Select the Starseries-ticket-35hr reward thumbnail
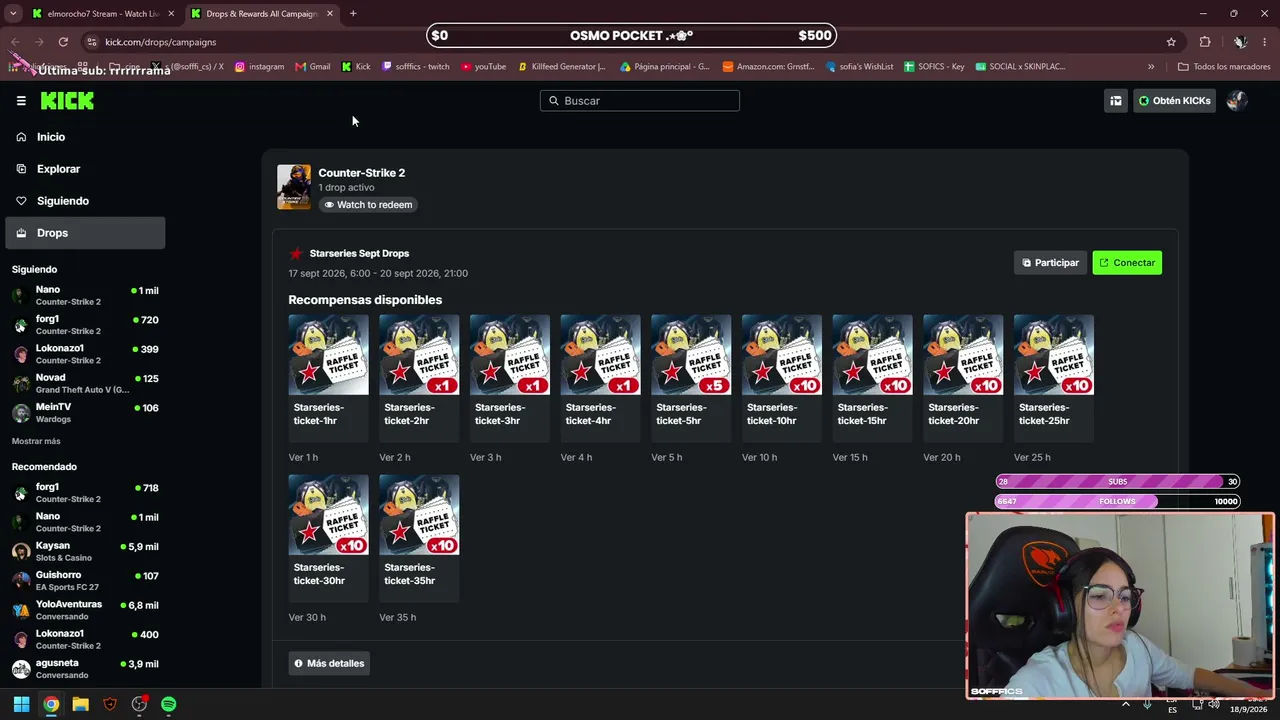1280x720 pixels. point(419,515)
